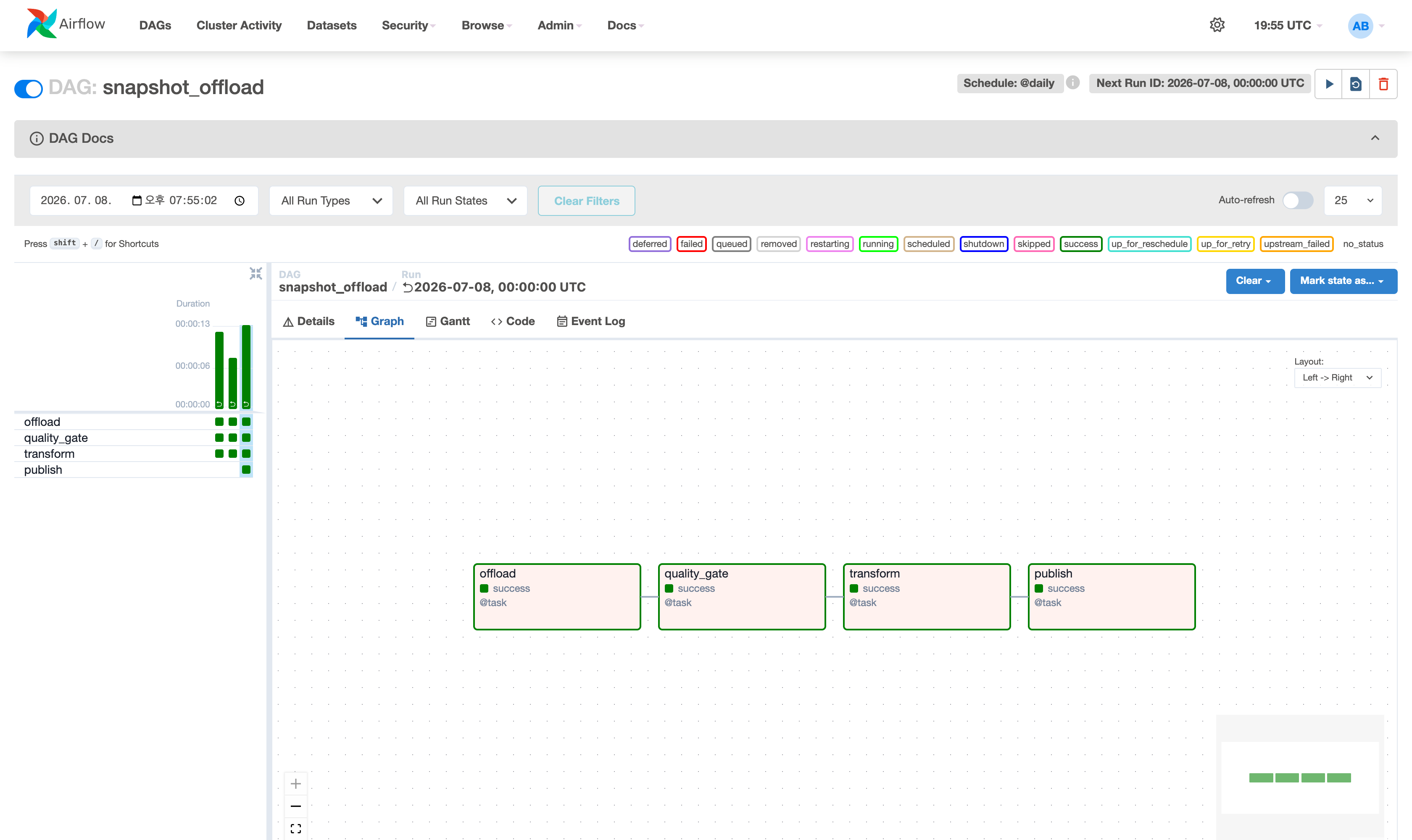Filter by the queued state badge

(732, 244)
